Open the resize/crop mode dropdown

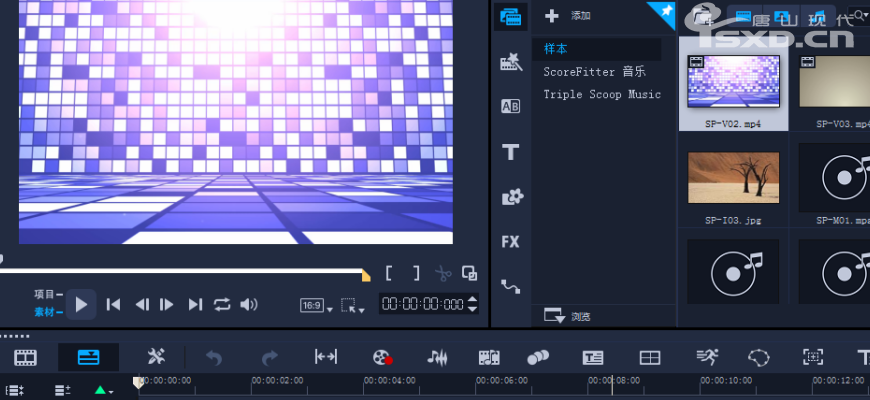pos(352,305)
